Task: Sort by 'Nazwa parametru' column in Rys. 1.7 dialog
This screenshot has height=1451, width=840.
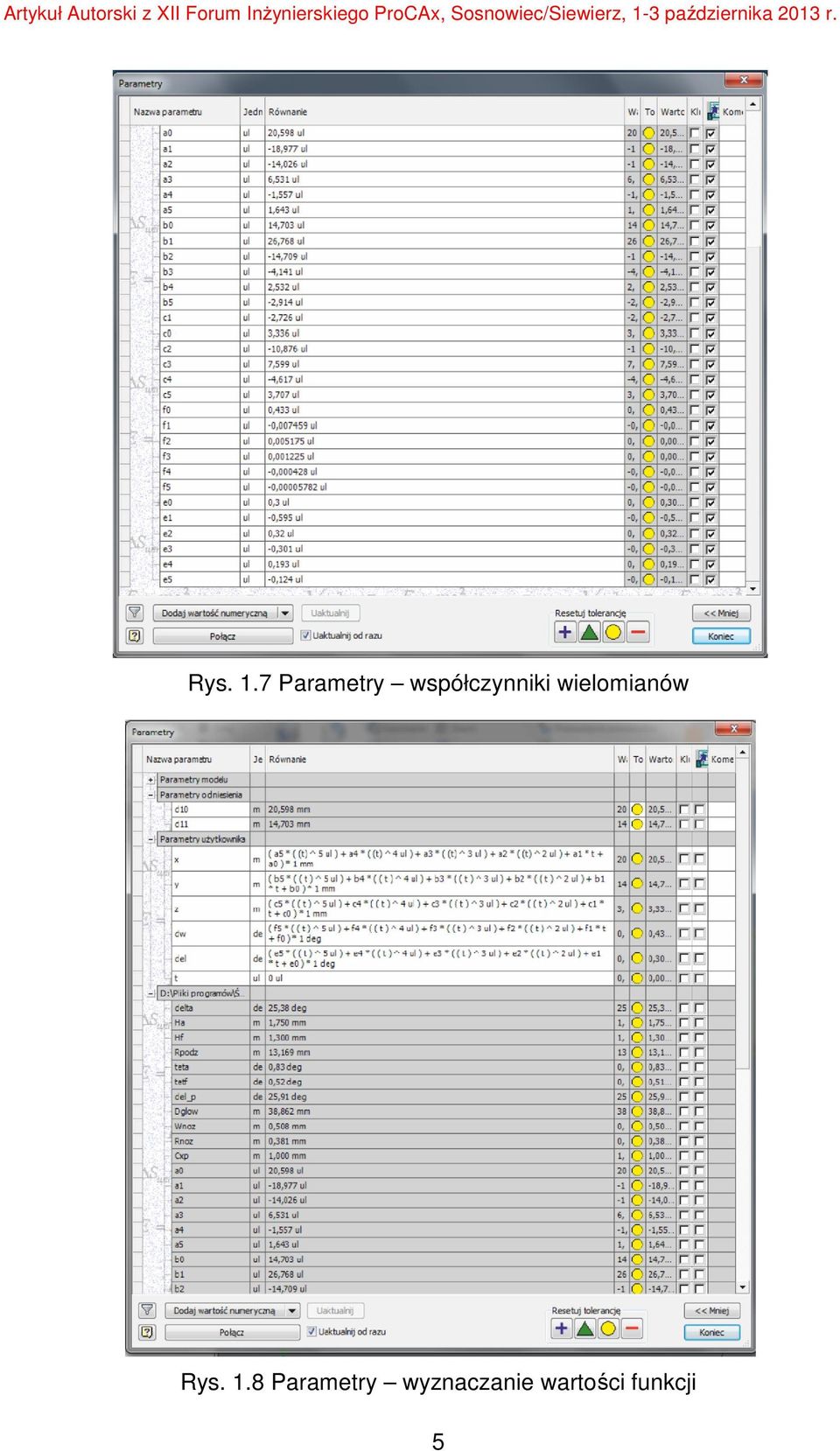Action: (185, 112)
